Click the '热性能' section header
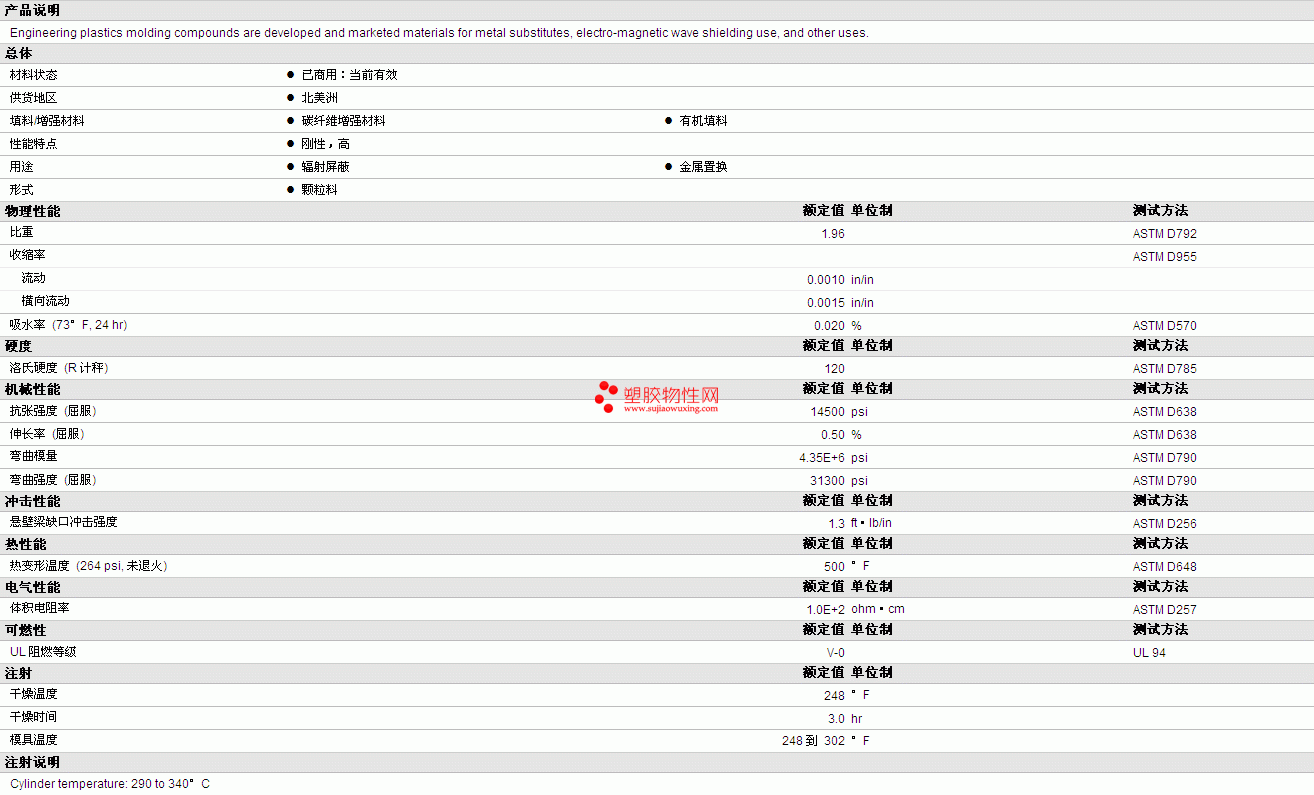1314x795 pixels. (x=26, y=544)
